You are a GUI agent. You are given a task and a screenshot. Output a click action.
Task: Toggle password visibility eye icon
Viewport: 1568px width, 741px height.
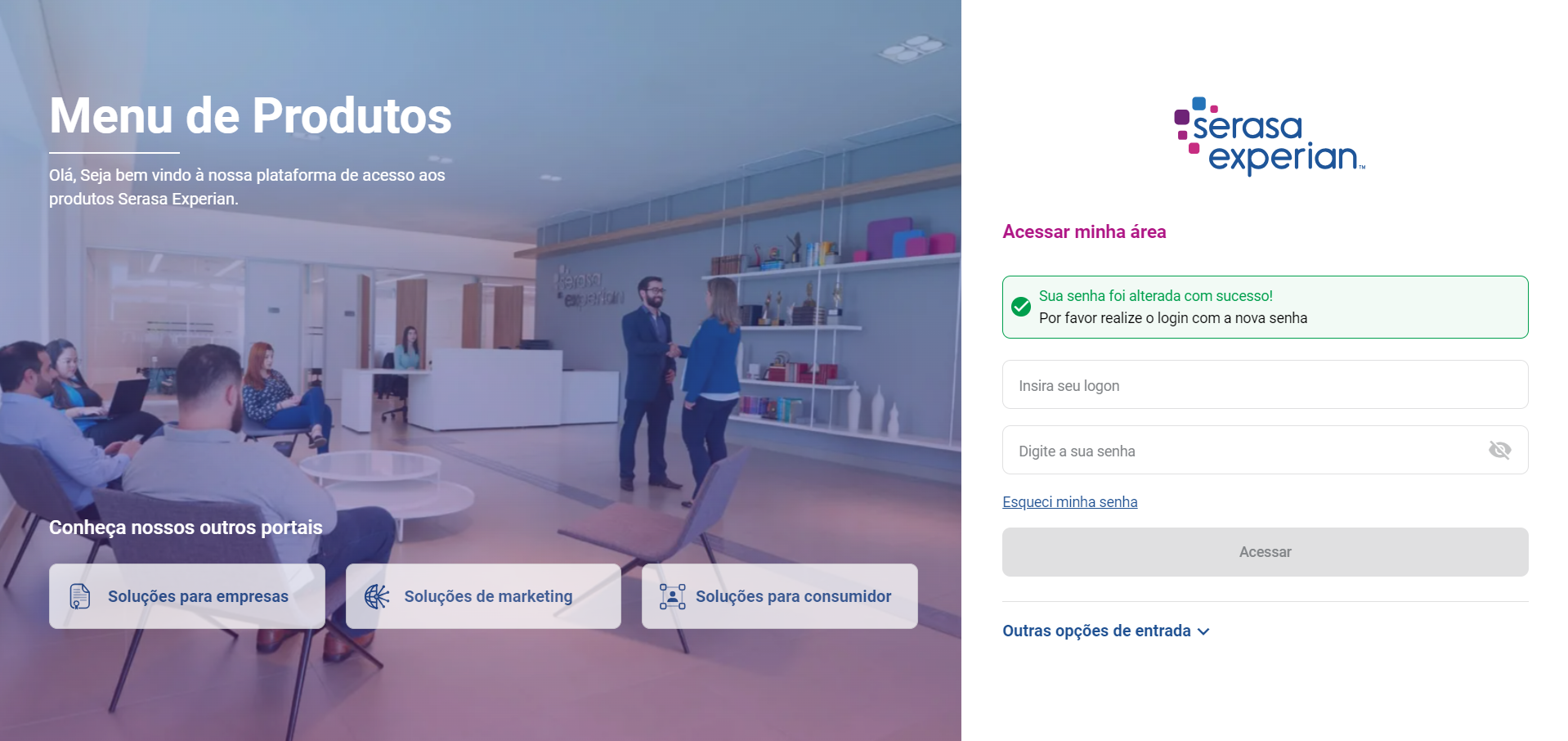pos(1499,450)
